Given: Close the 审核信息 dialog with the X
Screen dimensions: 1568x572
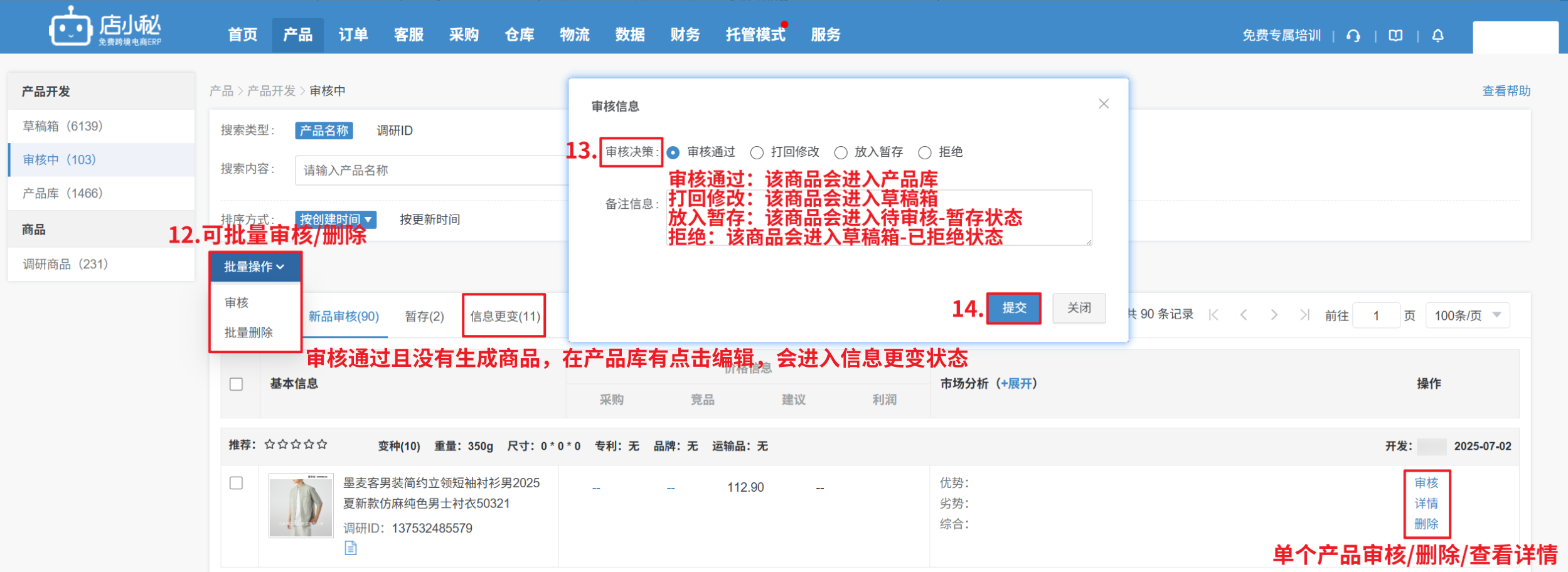Looking at the screenshot, I should click(1104, 104).
